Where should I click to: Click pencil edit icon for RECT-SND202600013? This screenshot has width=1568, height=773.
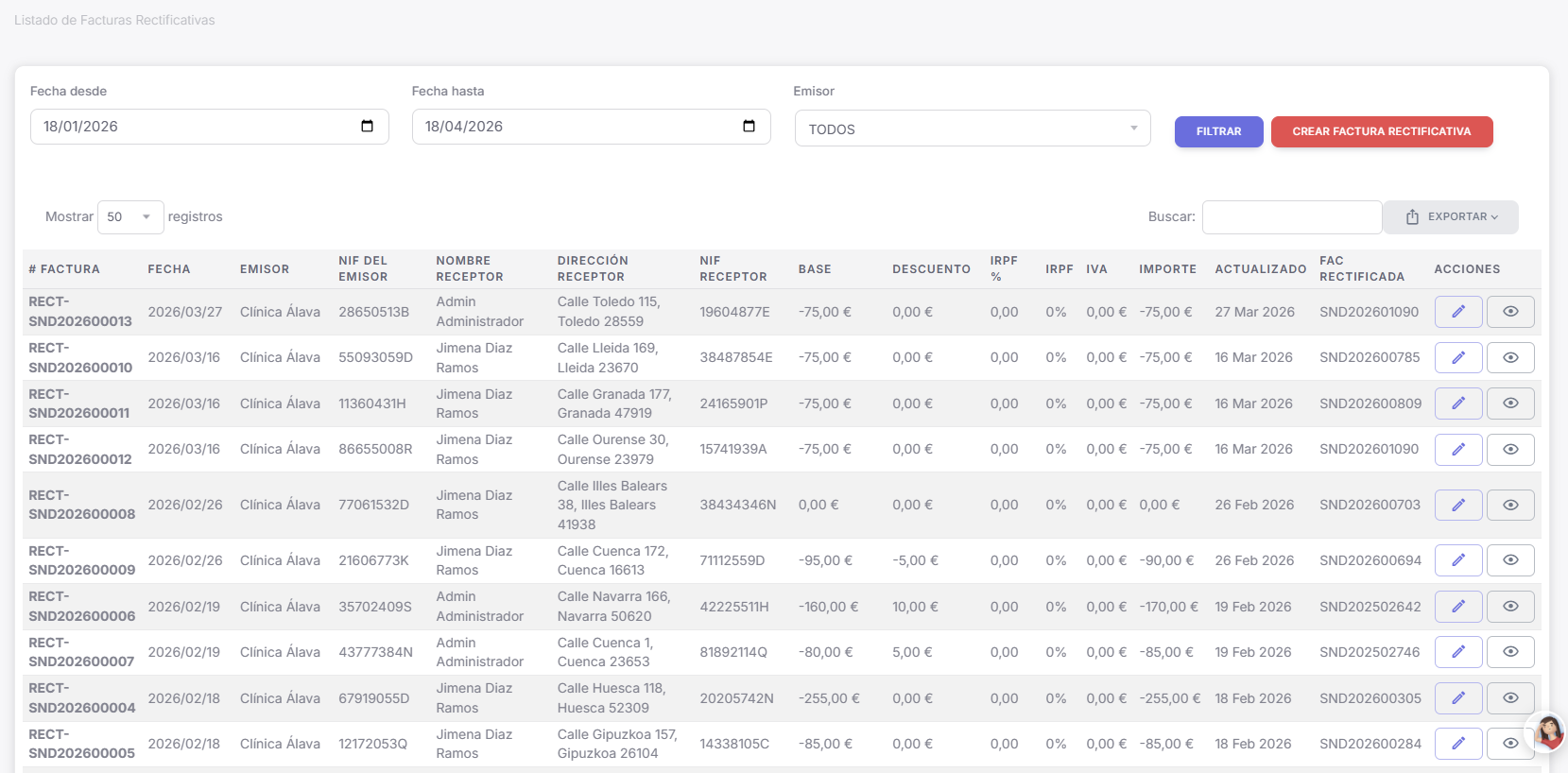click(x=1457, y=312)
